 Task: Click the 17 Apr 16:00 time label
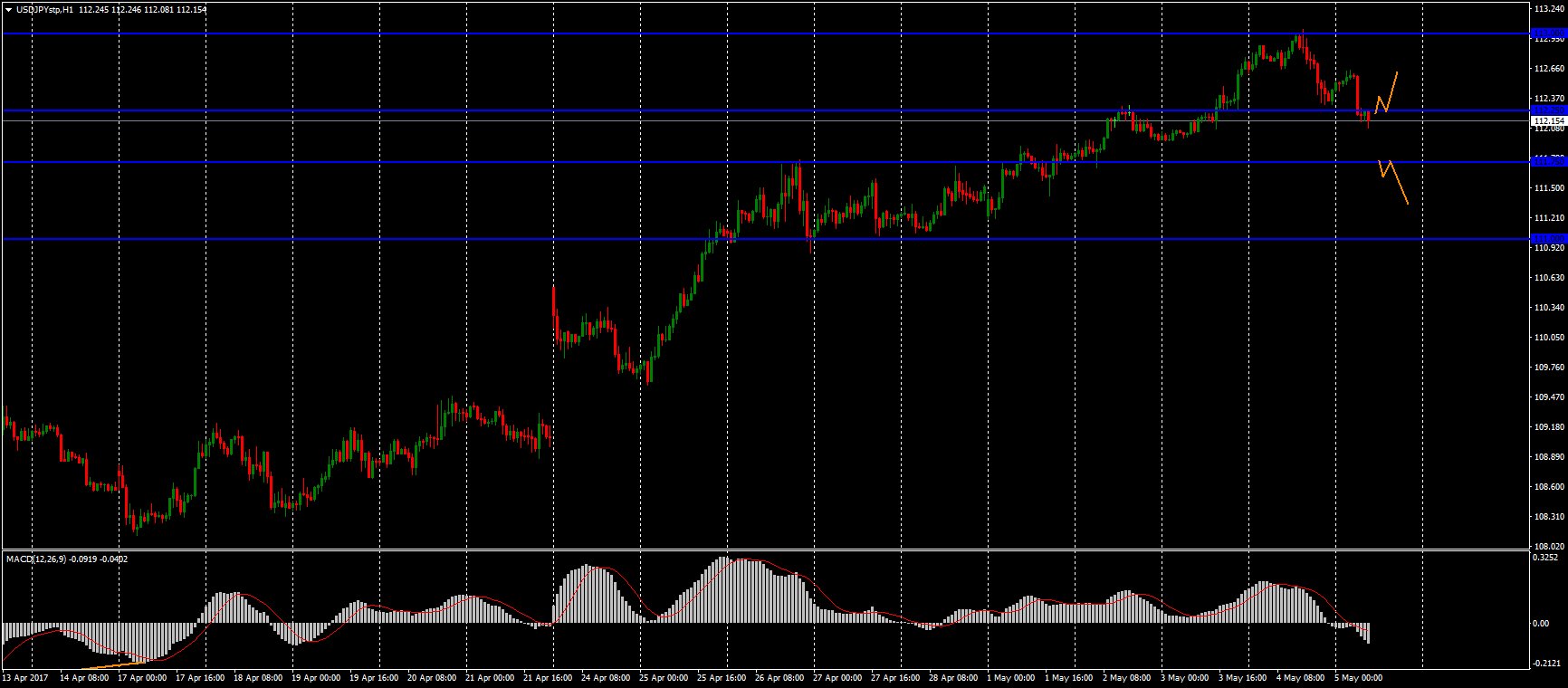click(199, 678)
